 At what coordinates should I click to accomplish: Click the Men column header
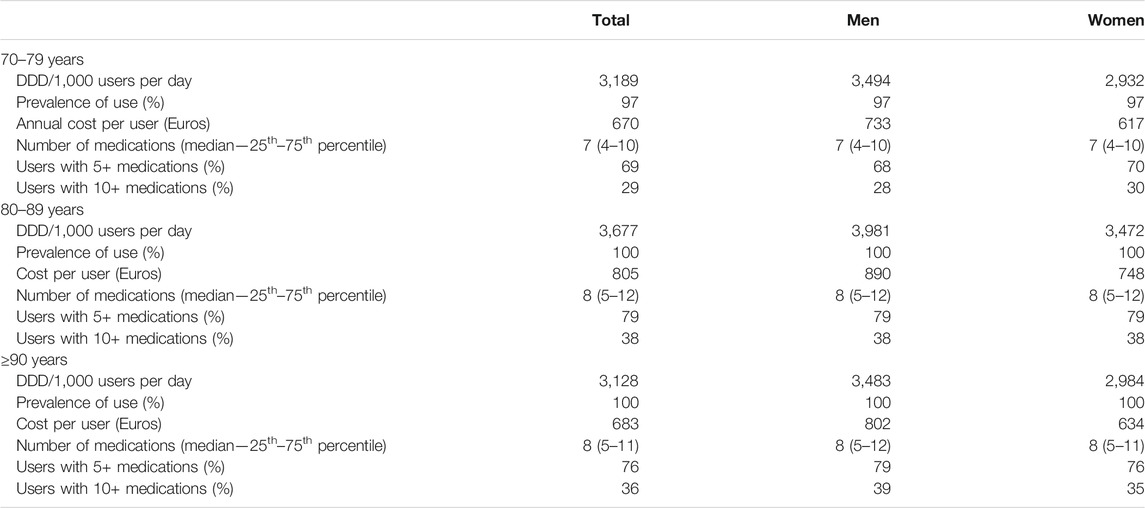pos(863,20)
